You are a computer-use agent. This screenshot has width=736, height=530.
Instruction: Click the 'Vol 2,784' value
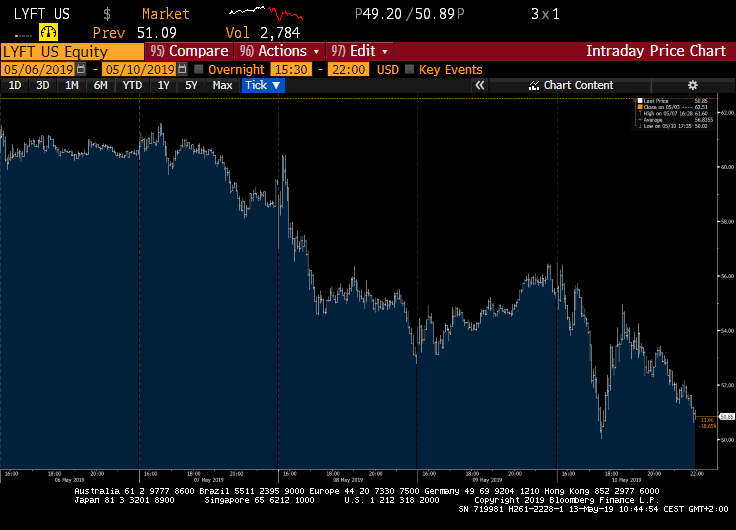(263, 32)
